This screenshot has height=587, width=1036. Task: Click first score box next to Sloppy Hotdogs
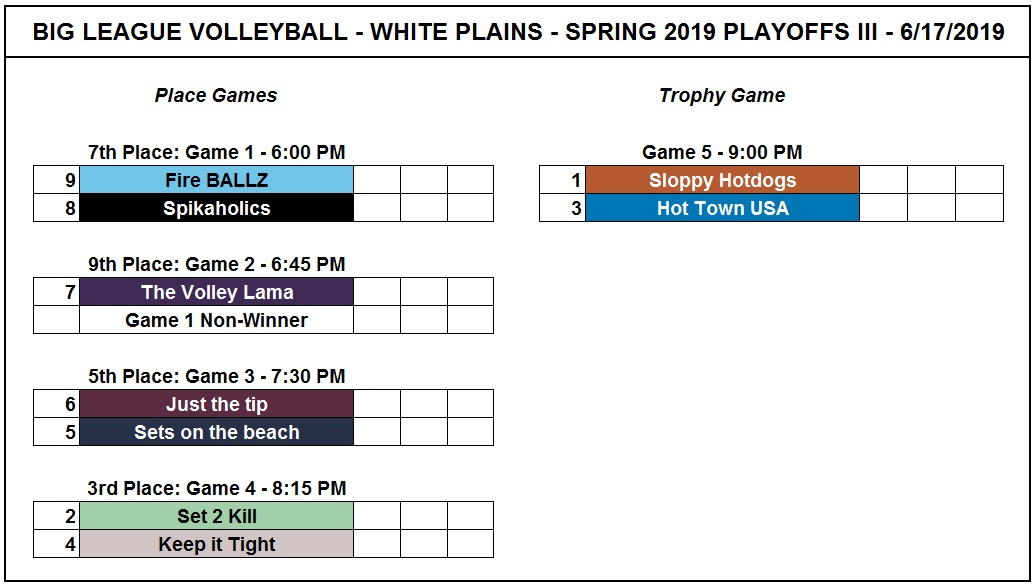883,180
